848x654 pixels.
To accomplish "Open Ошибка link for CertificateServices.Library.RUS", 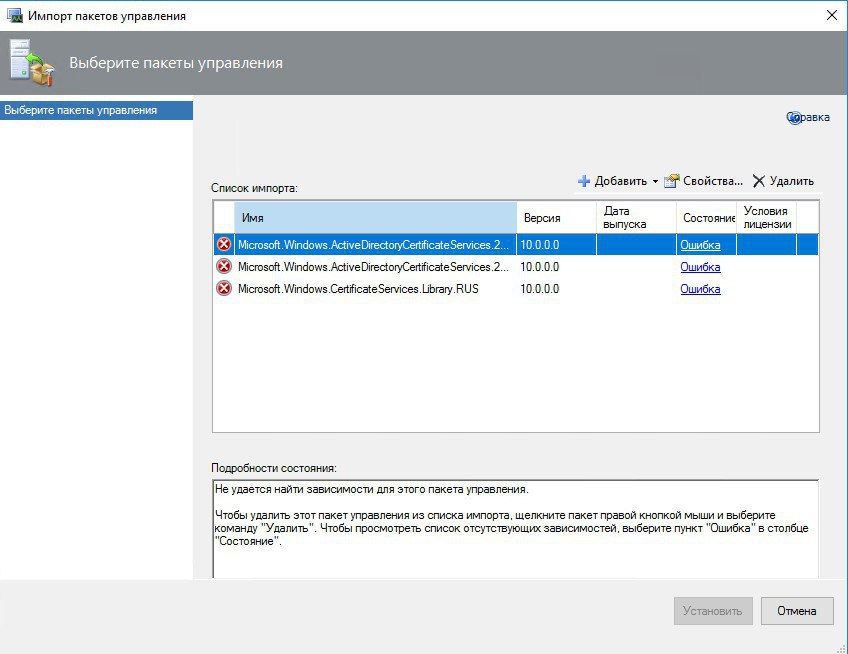I will coord(700,289).
